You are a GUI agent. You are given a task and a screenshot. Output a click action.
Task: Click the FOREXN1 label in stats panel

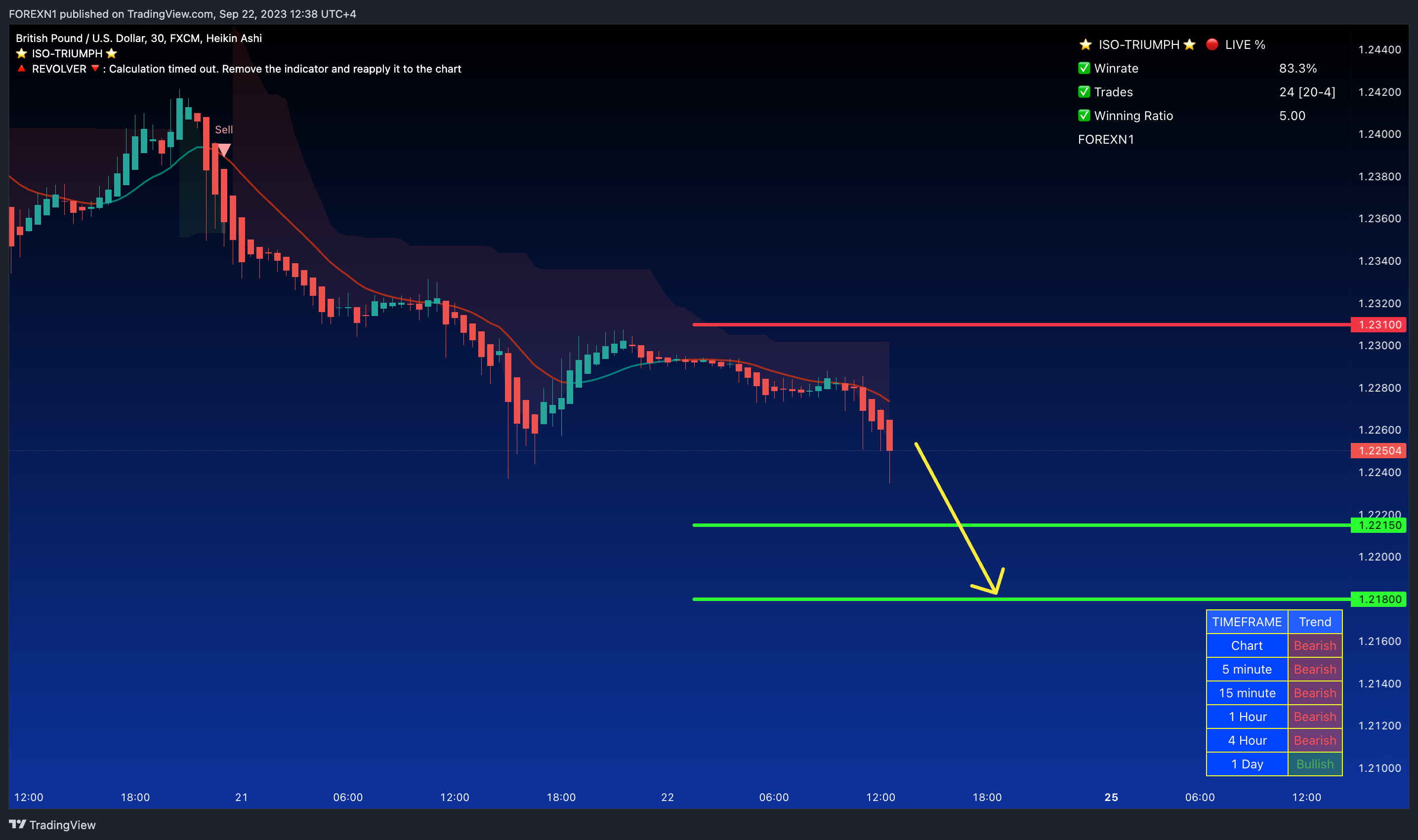[1106, 139]
